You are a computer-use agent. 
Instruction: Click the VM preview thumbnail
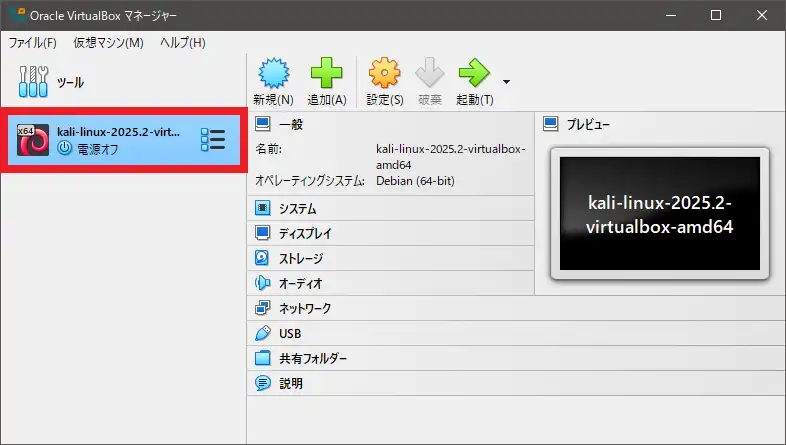[660, 213]
